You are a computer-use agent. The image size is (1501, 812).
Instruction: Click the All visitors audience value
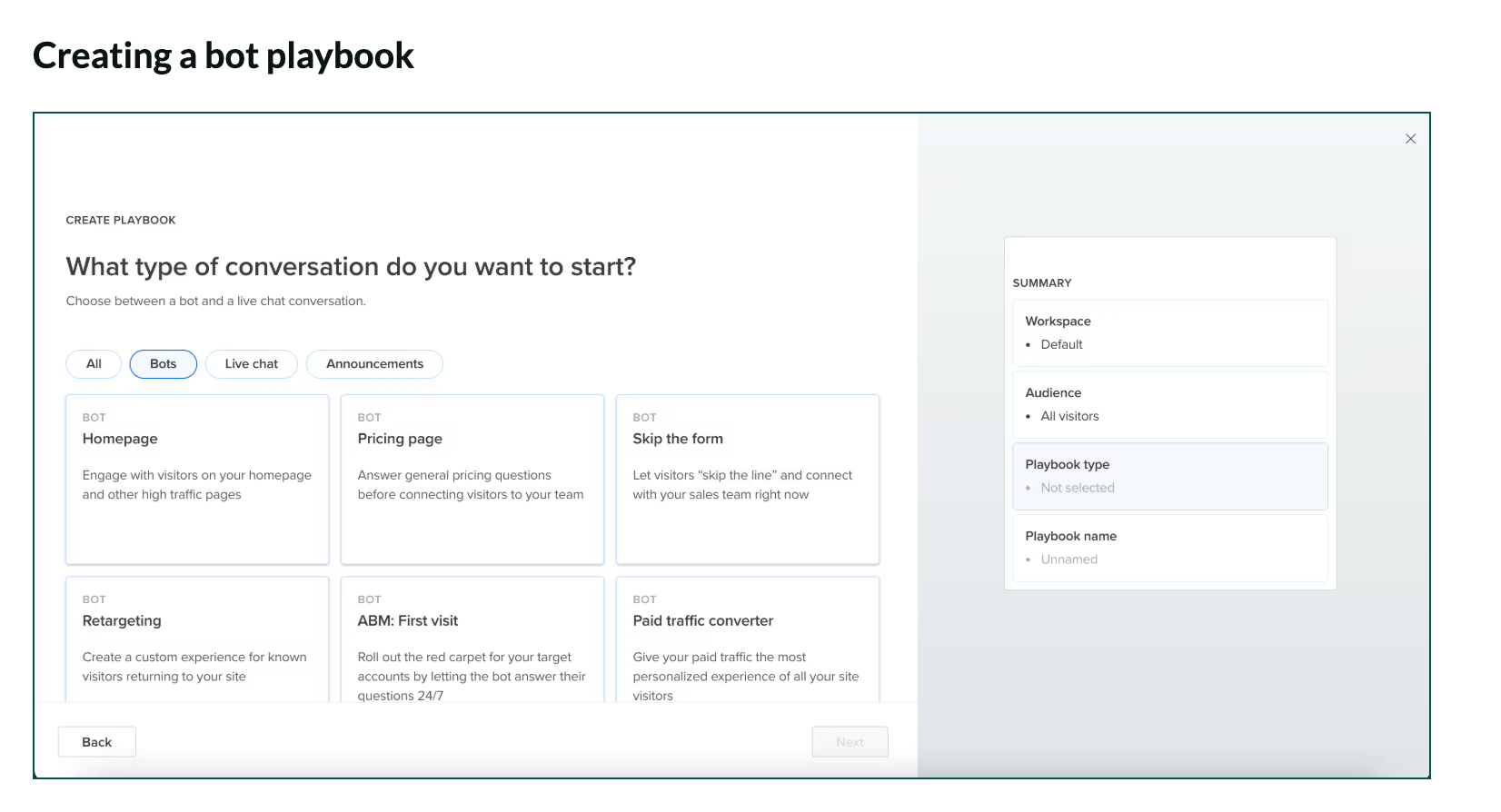1069,416
